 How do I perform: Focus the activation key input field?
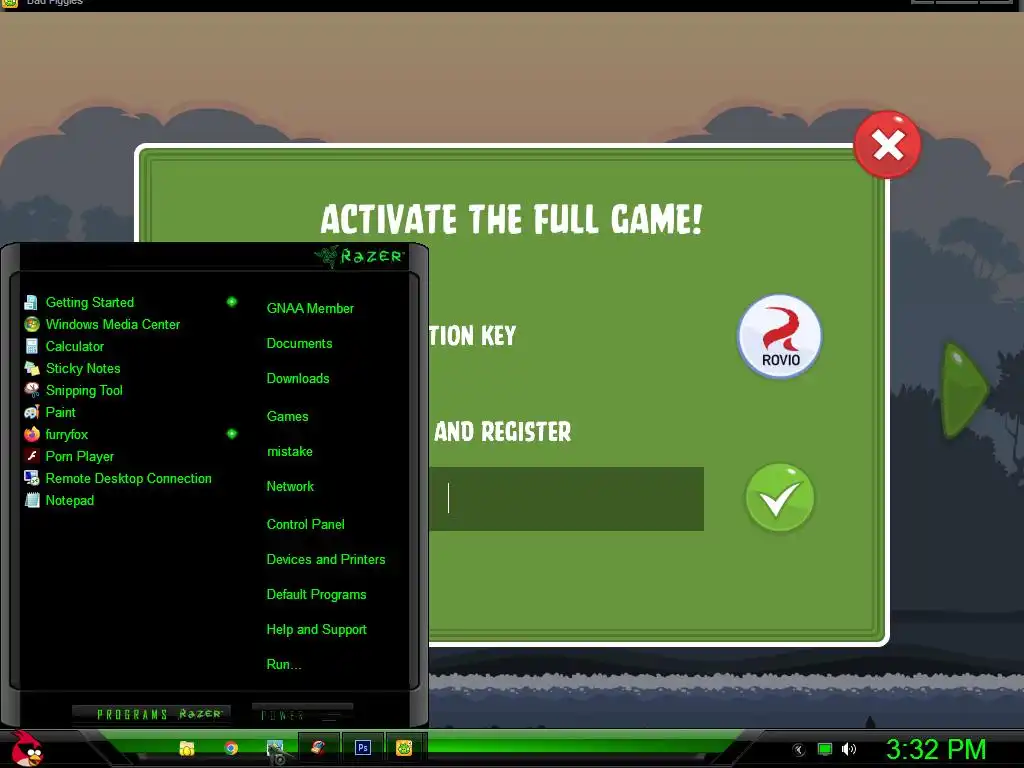point(566,499)
